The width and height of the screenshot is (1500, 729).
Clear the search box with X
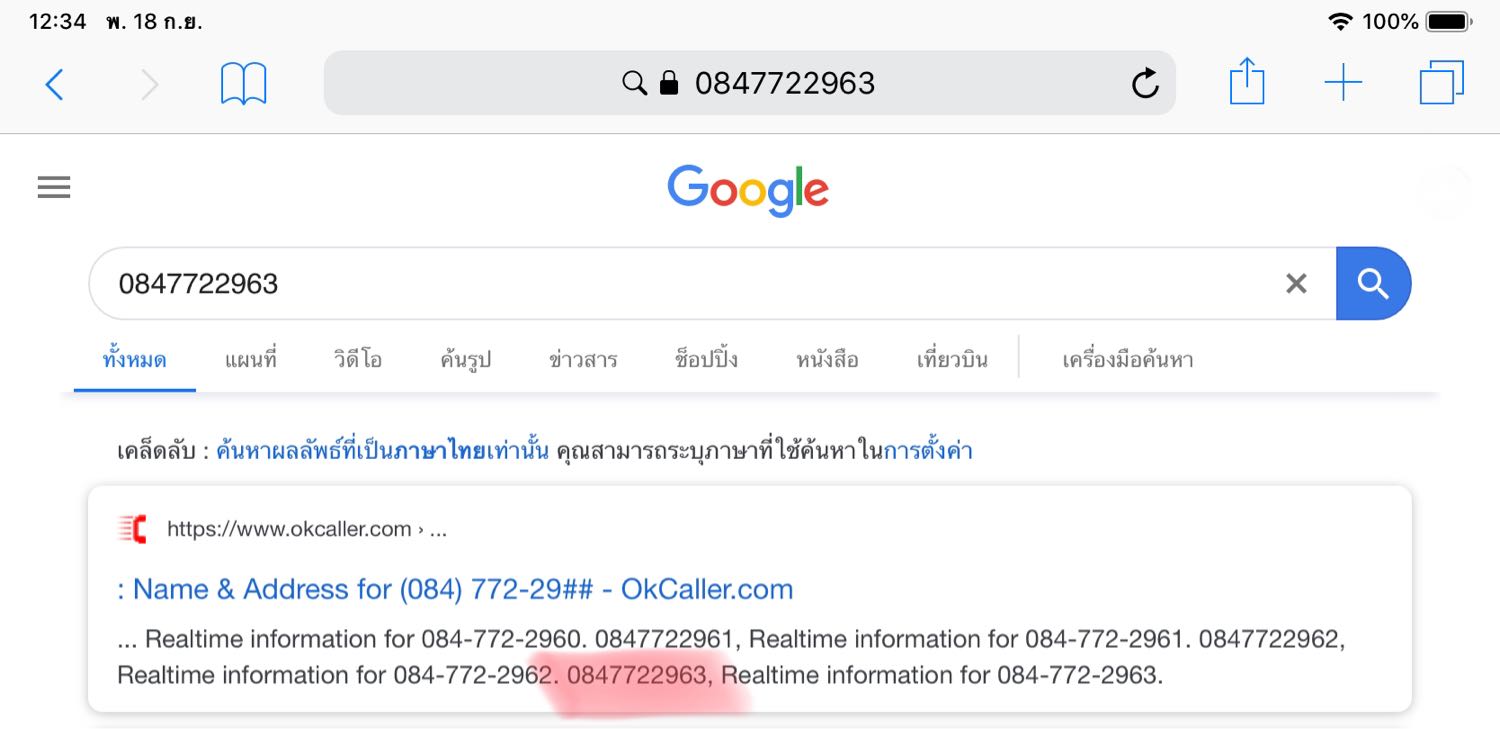[x=1296, y=284]
